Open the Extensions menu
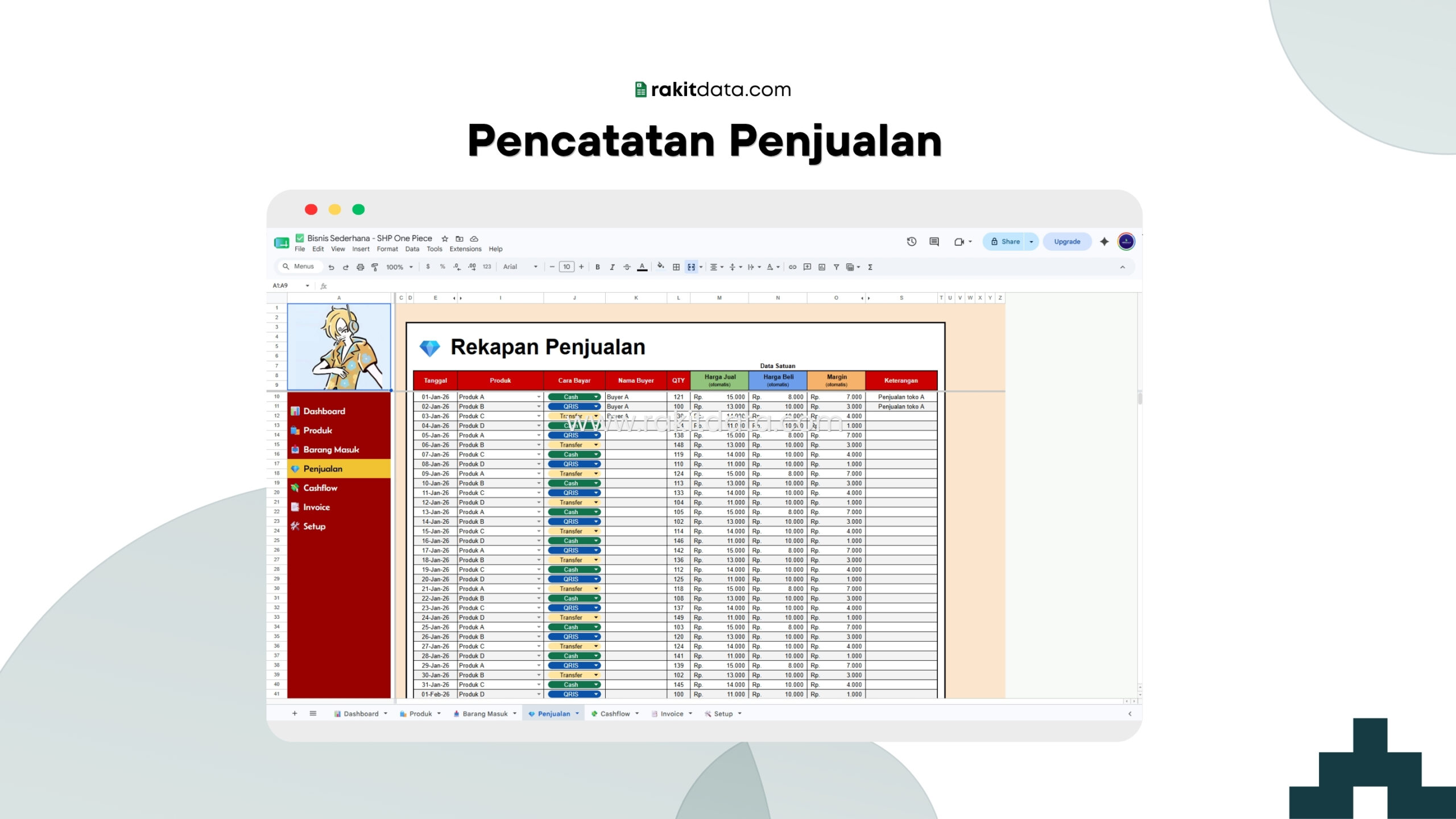Screen dimensions: 1456x819 pos(465,249)
